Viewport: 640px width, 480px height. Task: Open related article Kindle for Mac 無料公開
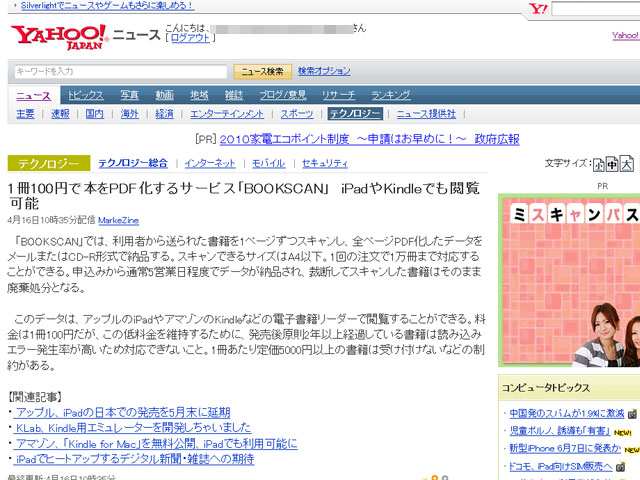click(156, 444)
